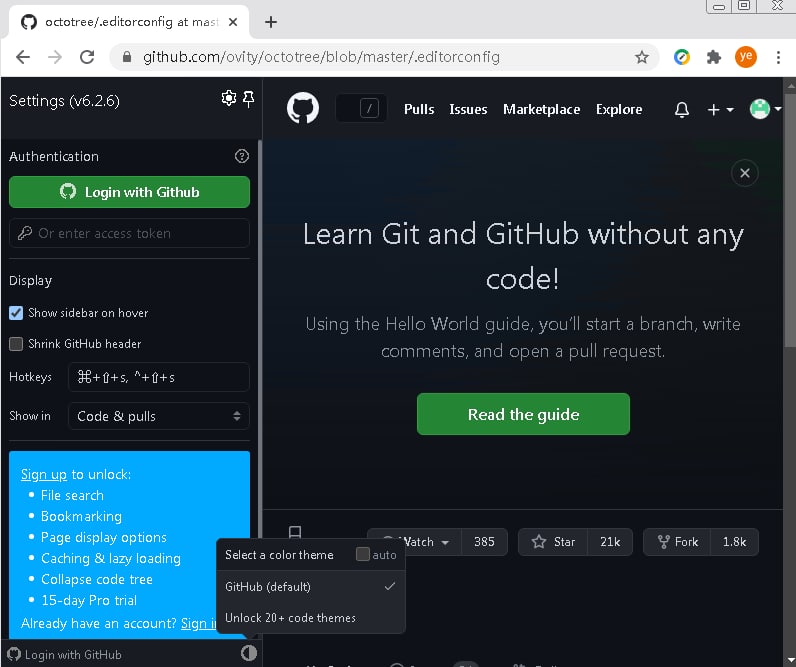View 385 watchers count
The height and width of the screenshot is (667, 796).
pyautogui.click(x=484, y=542)
